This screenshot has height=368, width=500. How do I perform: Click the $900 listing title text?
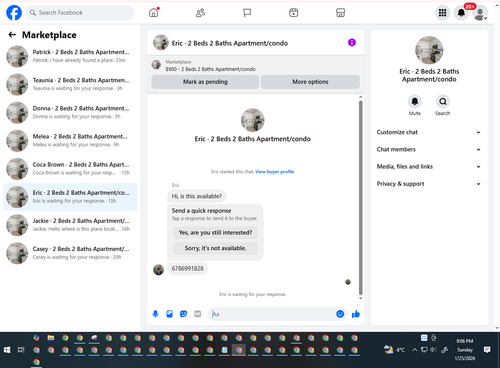210,69
